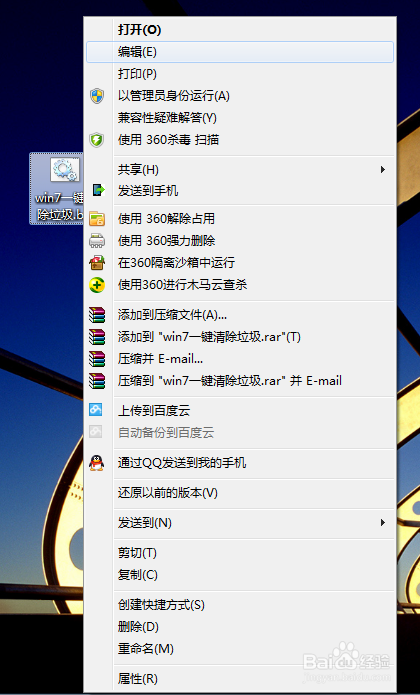Choose 使用 360解除占用
The image size is (420, 695).
coord(240,218)
